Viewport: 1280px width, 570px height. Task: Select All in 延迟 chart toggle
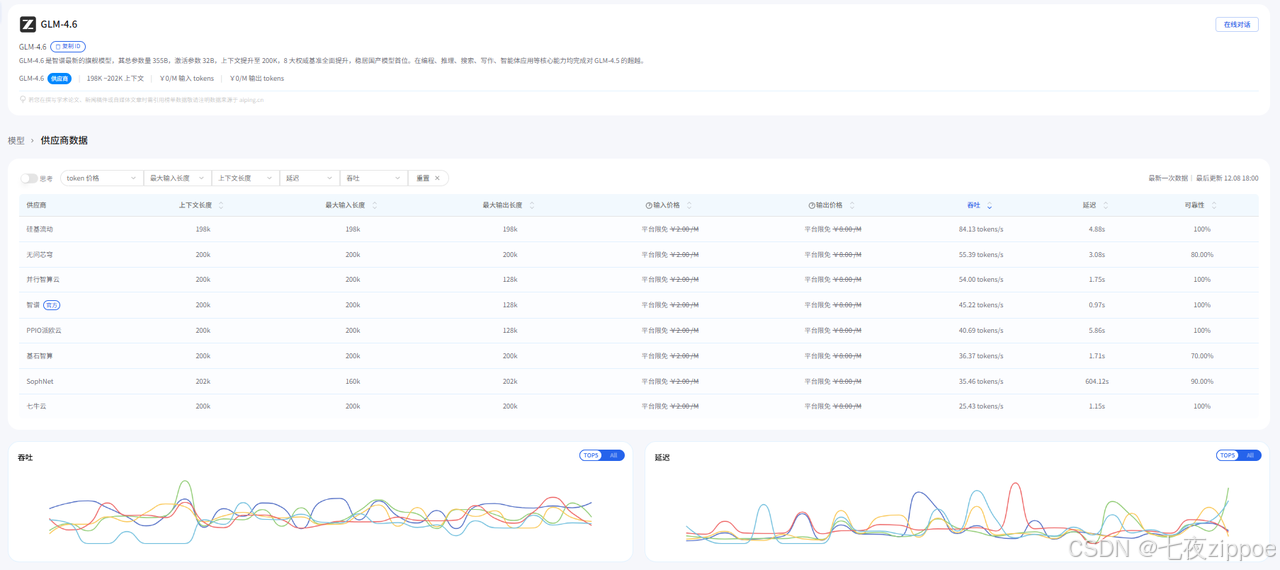(1250, 455)
